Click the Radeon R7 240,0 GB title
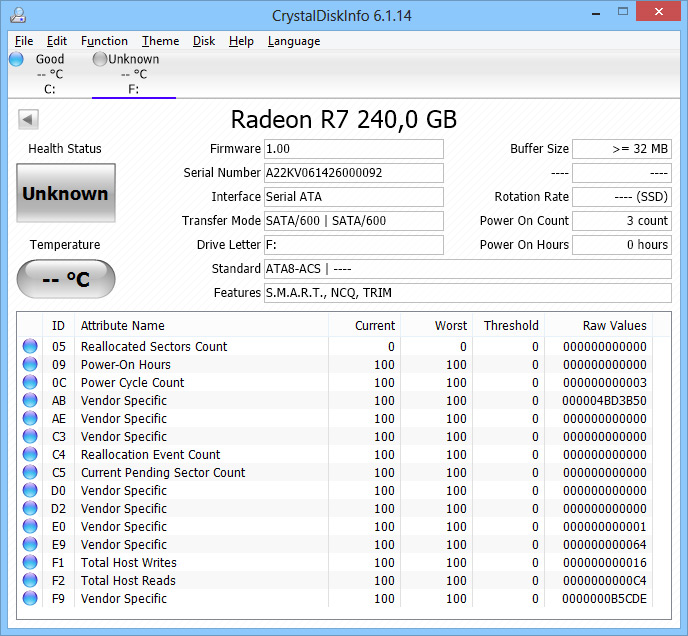The width and height of the screenshot is (688, 636). click(x=344, y=119)
